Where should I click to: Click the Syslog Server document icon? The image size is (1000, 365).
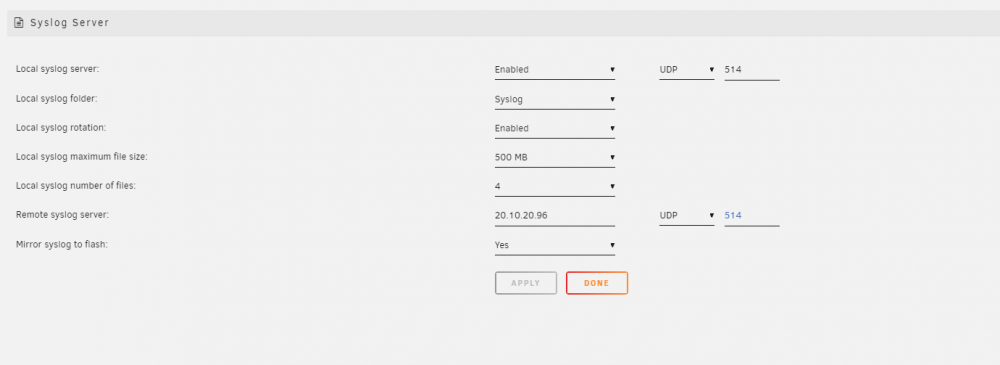[x=19, y=23]
